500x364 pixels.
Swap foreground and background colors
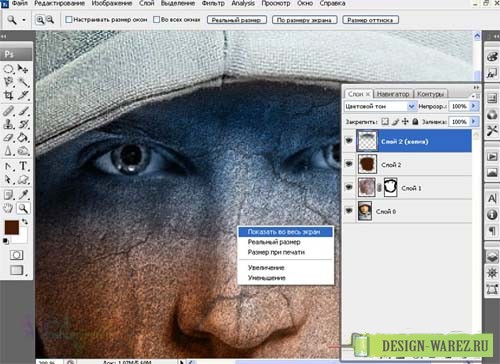click(25, 221)
